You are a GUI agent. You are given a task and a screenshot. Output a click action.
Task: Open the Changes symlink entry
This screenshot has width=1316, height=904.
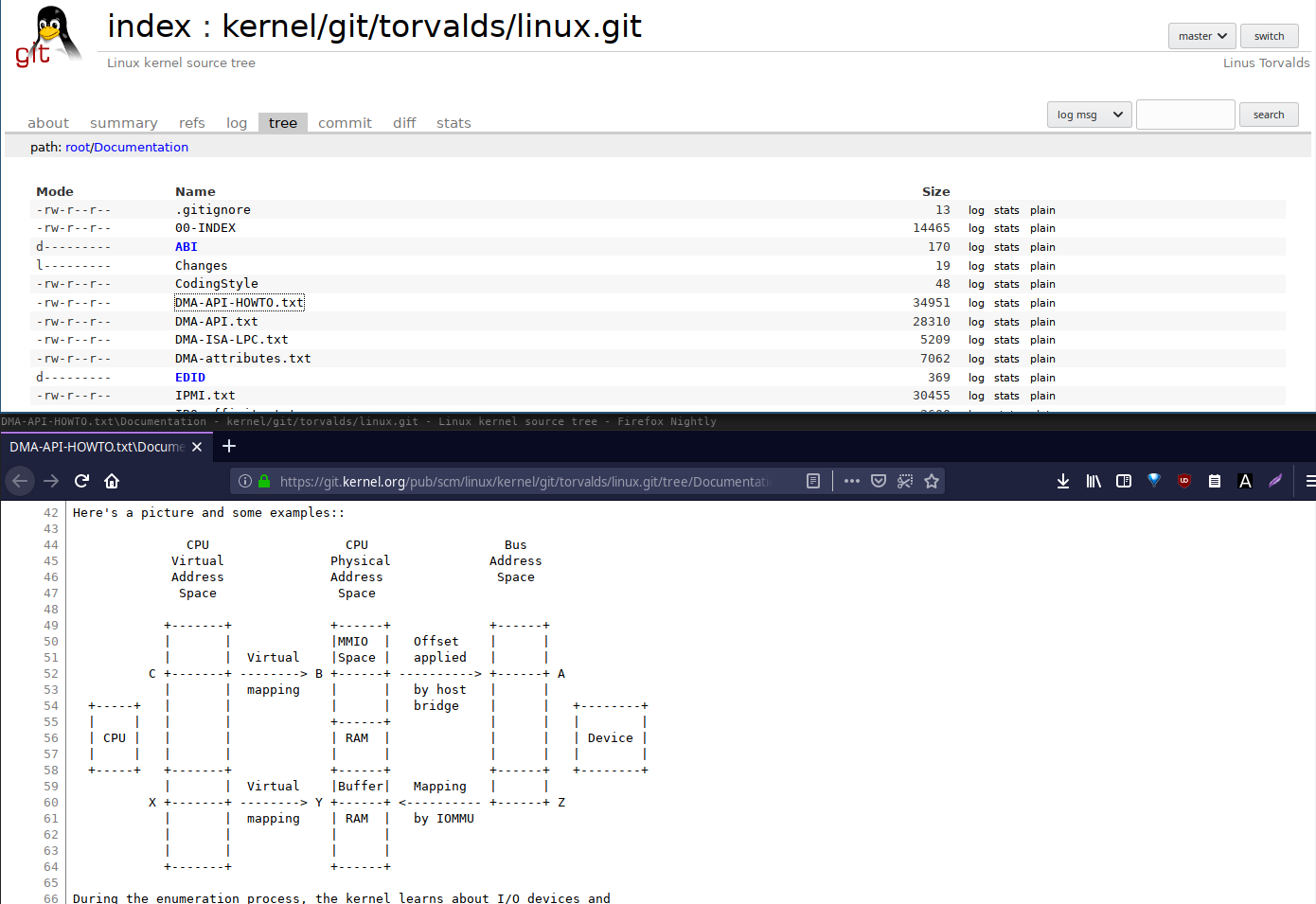coord(202,266)
